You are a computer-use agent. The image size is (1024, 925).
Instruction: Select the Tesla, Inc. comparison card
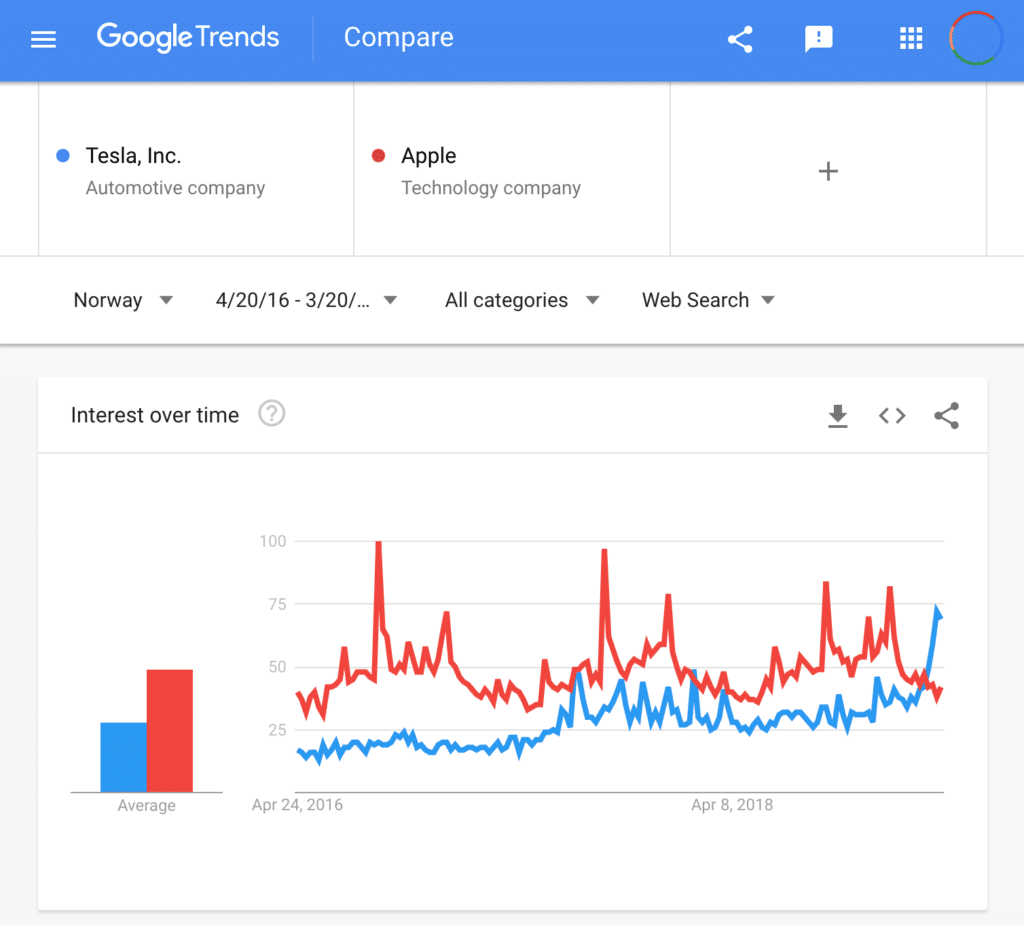(x=195, y=168)
